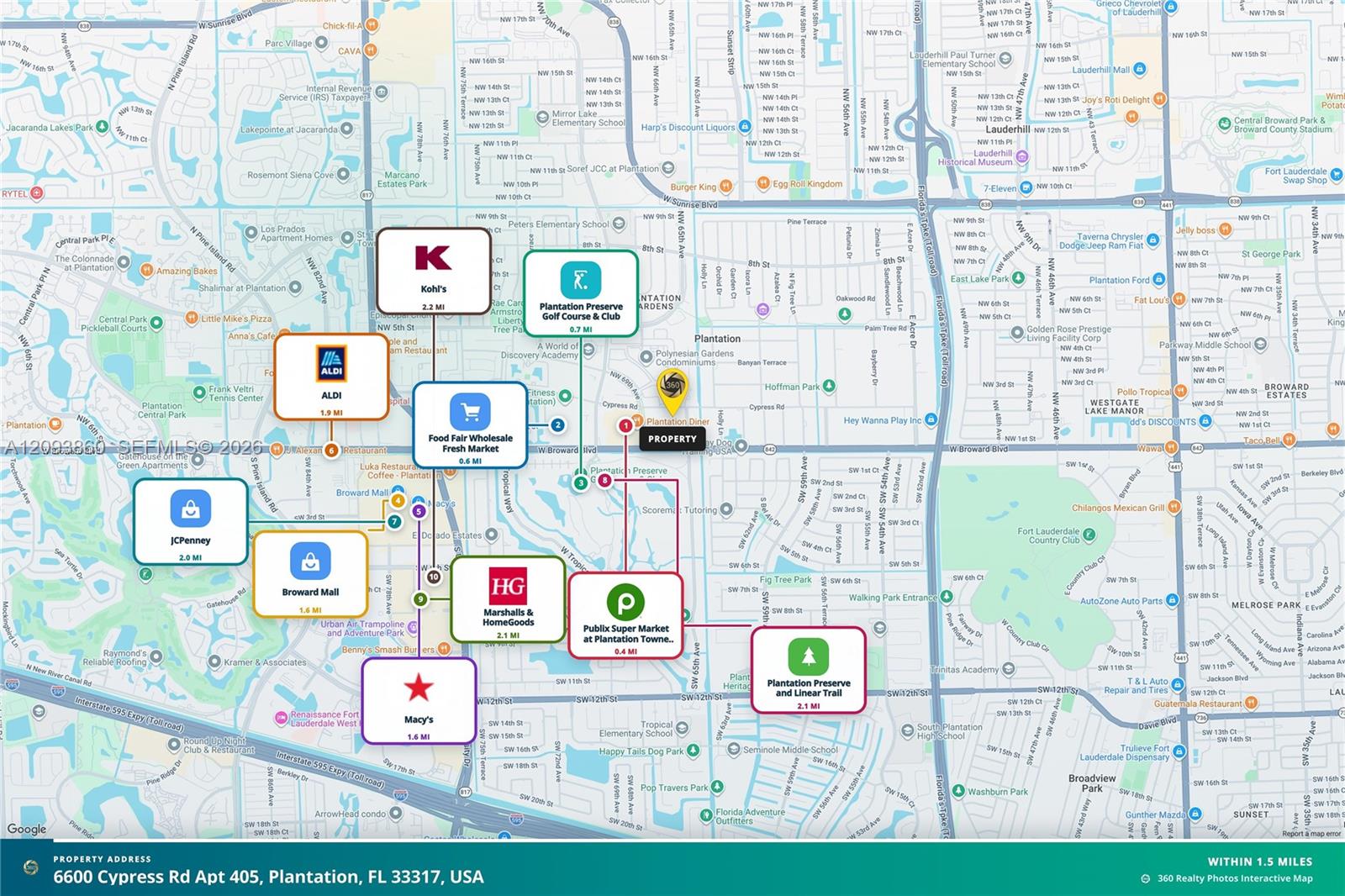
Task: Open the Kohl's location card
Action: pyautogui.click(x=434, y=271)
